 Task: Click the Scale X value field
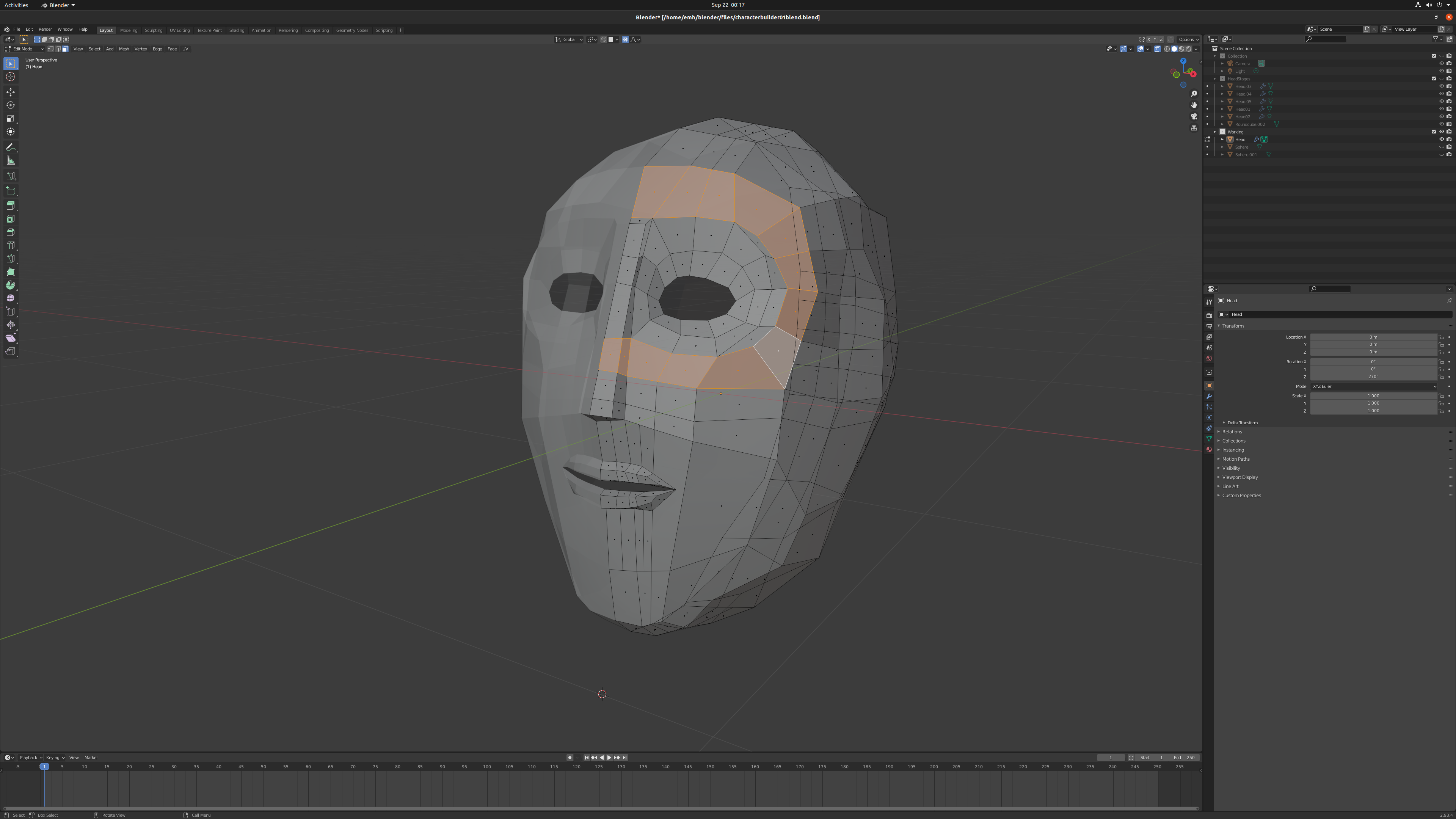coord(1373,396)
